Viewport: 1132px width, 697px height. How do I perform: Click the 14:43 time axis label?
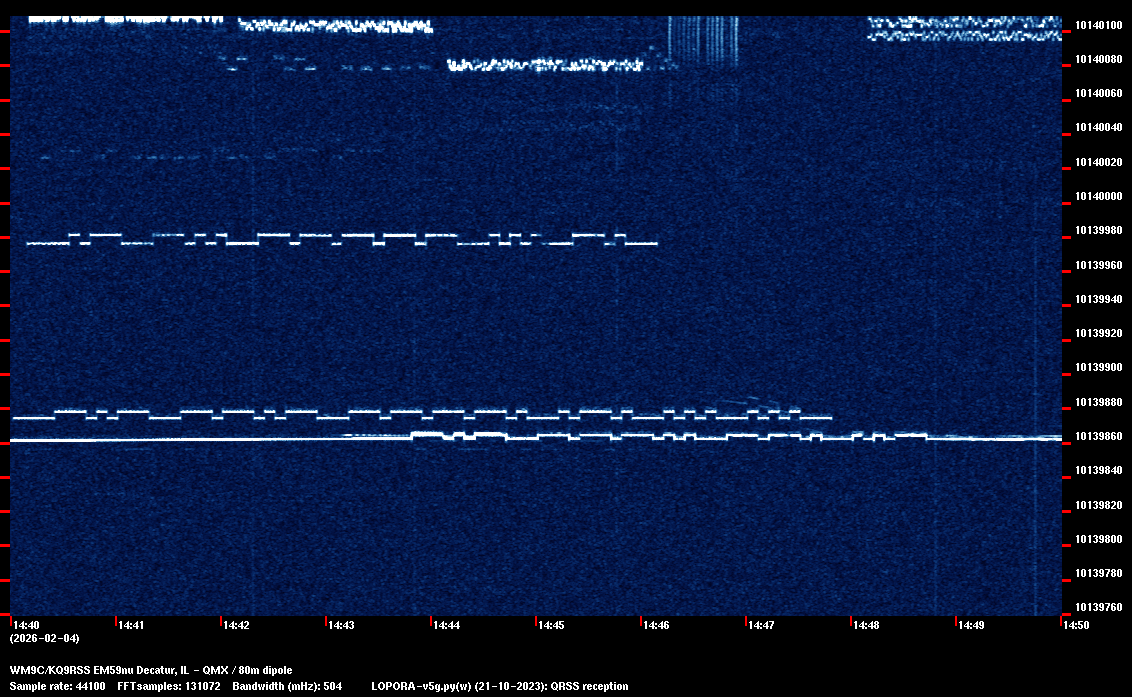(341, 625)
